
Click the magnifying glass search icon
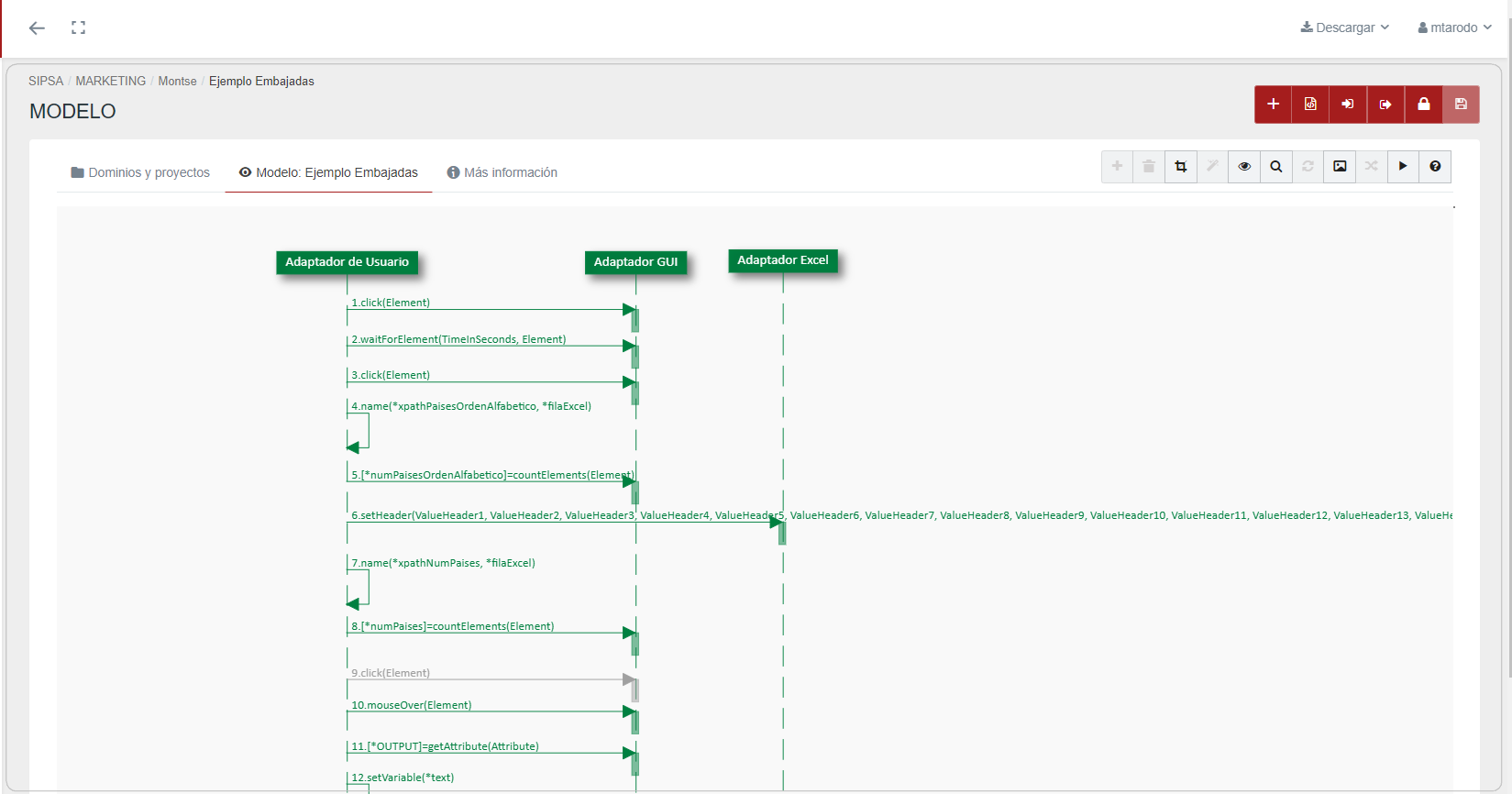[1276, 167]
